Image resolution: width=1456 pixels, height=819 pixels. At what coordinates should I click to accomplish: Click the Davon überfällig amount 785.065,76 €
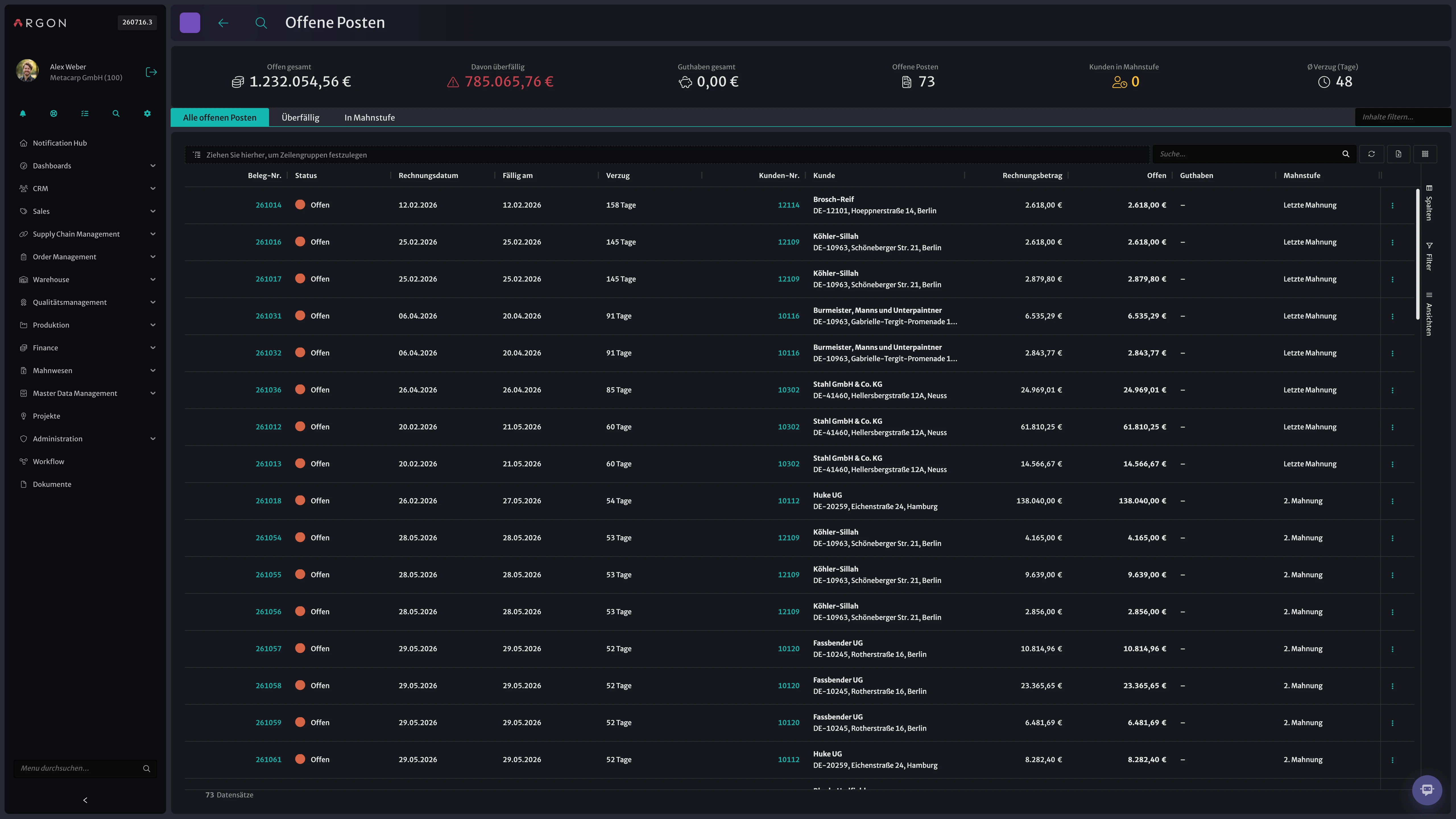(509, 82)
